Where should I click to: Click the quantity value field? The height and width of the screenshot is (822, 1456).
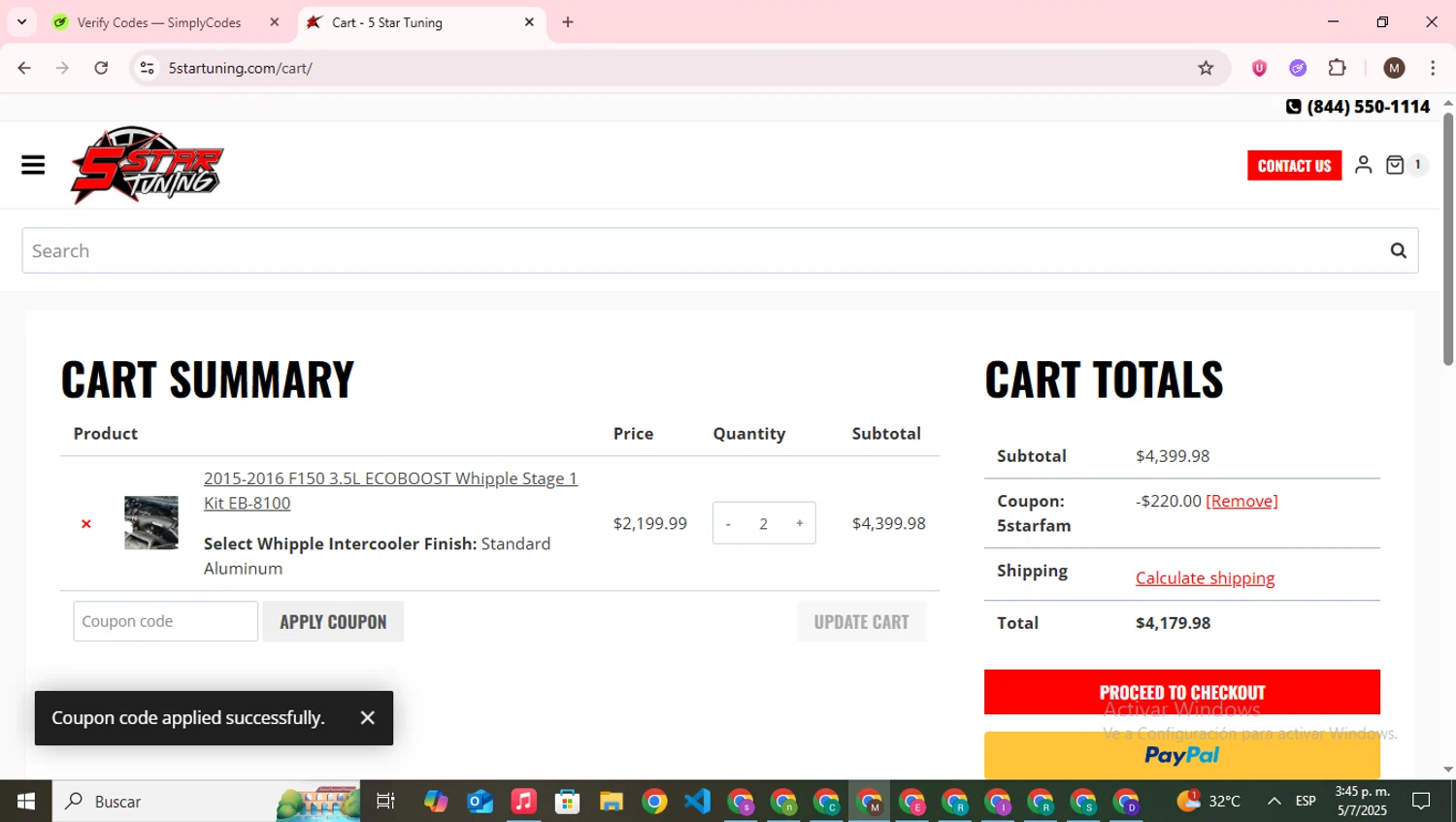(x=764, y=524)
